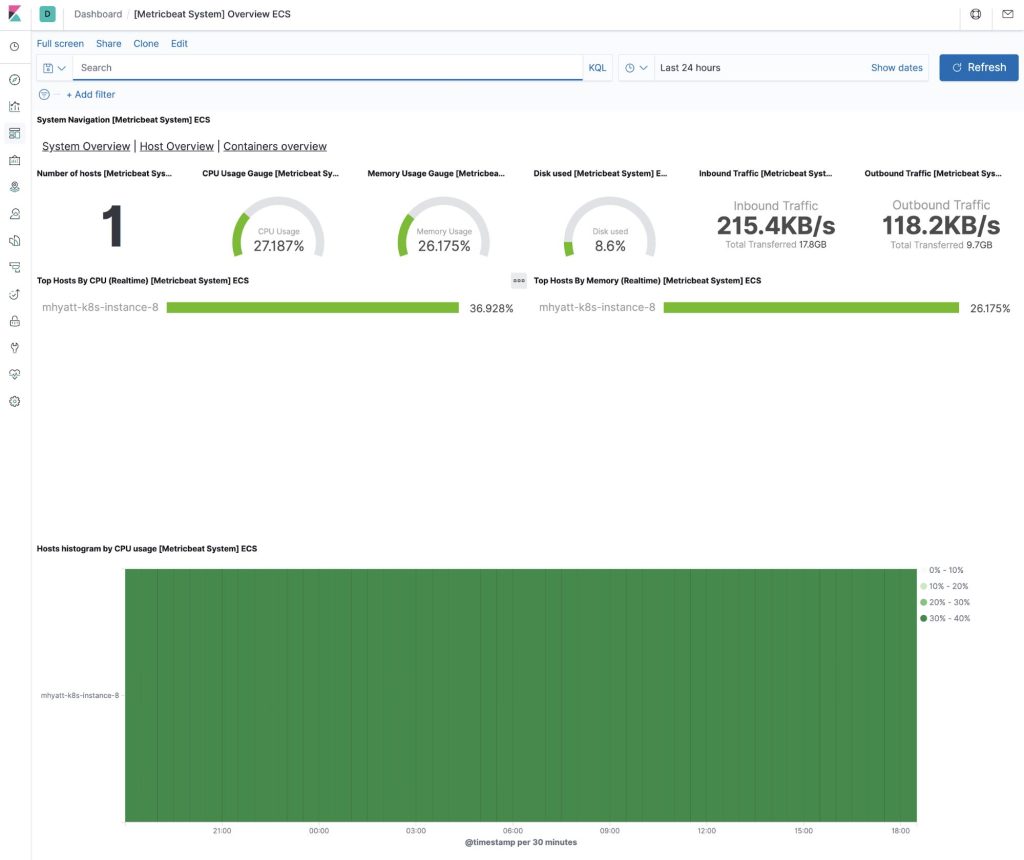Click the filter options icon beside Add filter
Viewport: 1024px width, 860px height.
pos(44,95)
